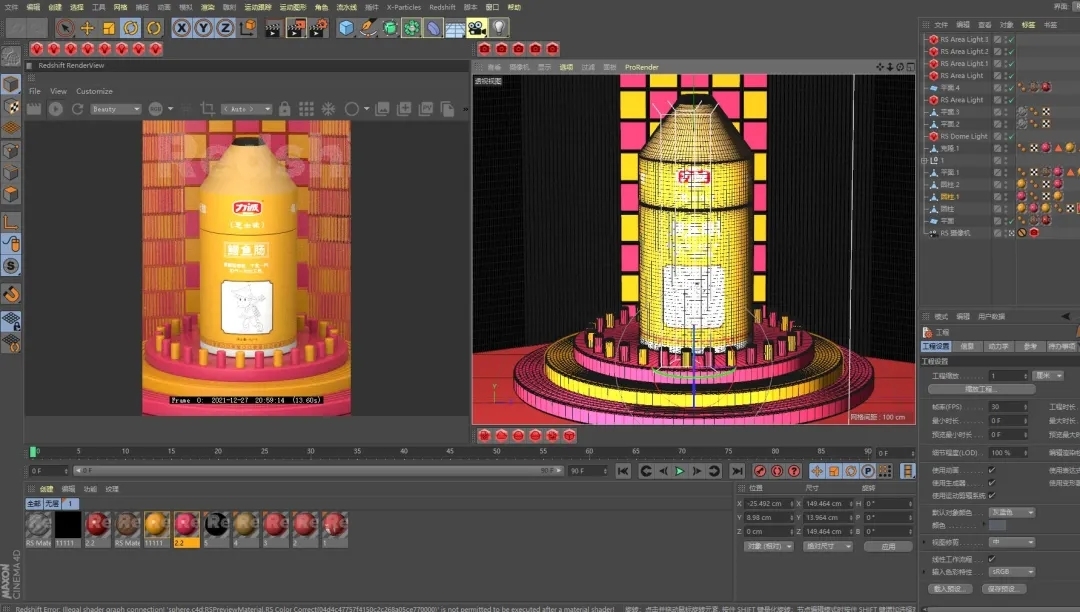The height and width of the screenshot is (612, 1080).
Task: Click the 应用 apply button
Action: tap(889, 546)
